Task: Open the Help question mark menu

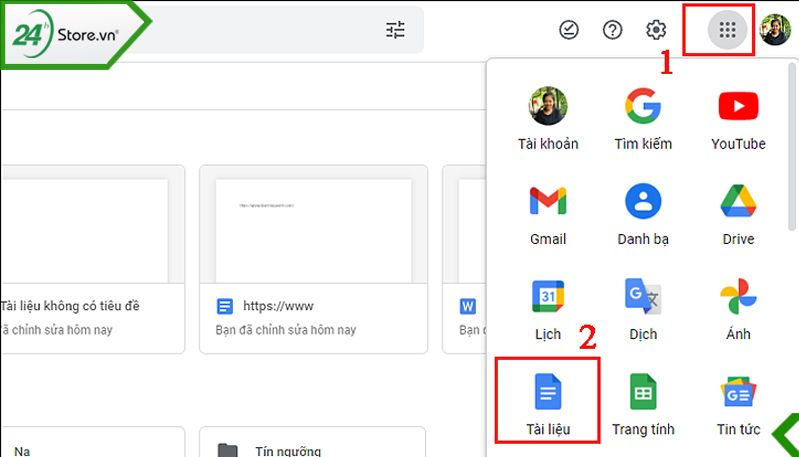Action: pyautogui.click(x=612, y=30)
